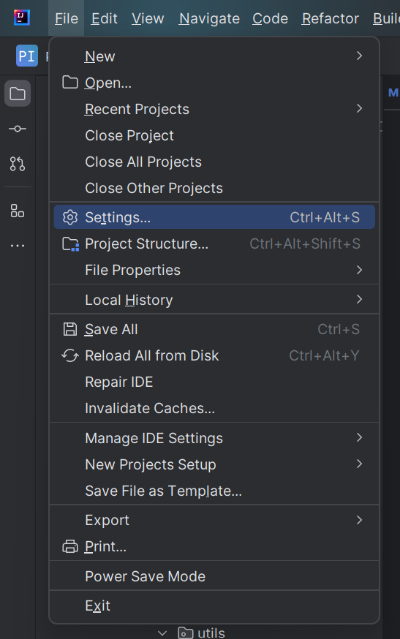
Task: Expand the Manage IDE Settings submenu
Action: [x=214, y=438]
